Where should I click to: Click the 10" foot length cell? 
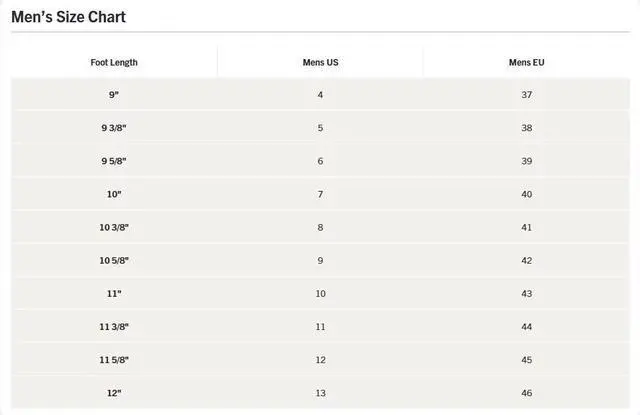(x=114, y=194)
